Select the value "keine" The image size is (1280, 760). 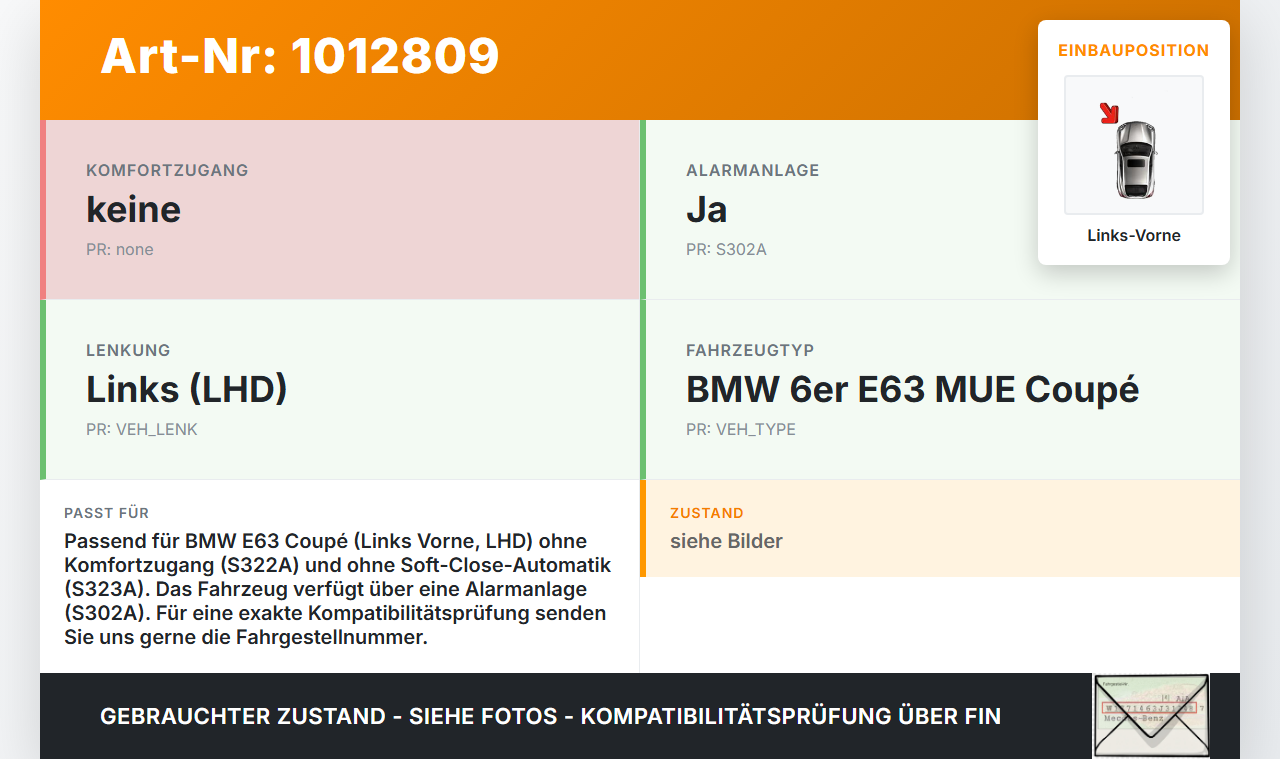coord(134,209)
